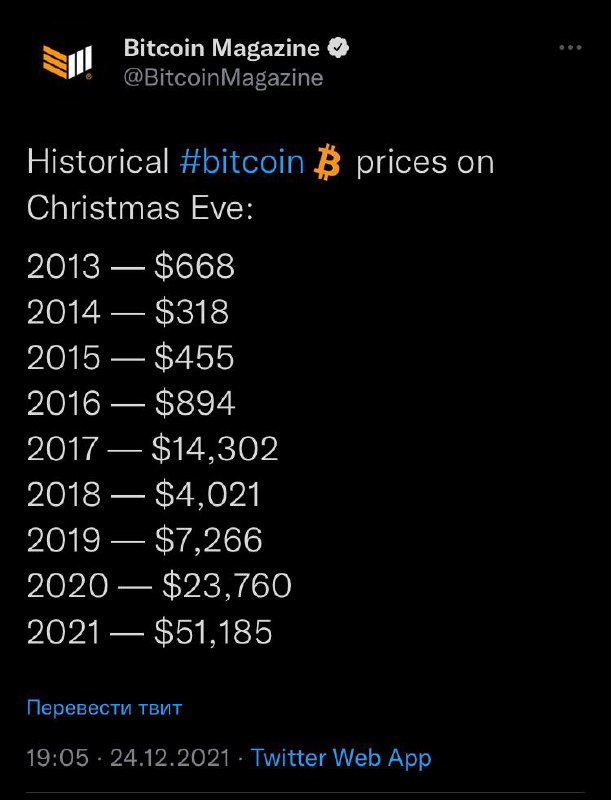This screenshot has height=800, width=611.
Task: Open the three-dot tweet options menu
Action: [x=569, y=48]
